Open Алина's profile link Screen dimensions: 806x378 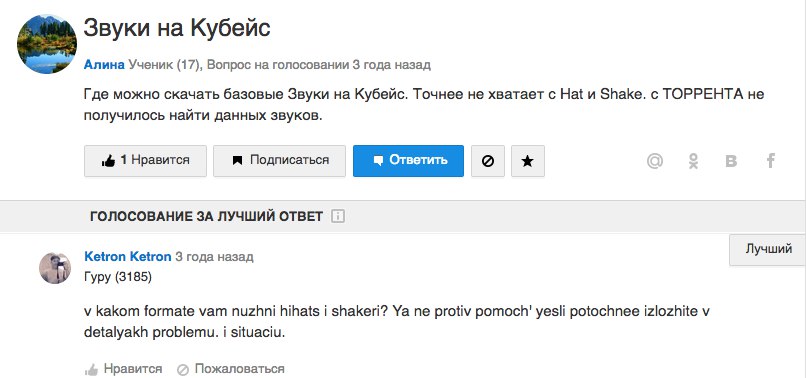(x=104, y=65)
